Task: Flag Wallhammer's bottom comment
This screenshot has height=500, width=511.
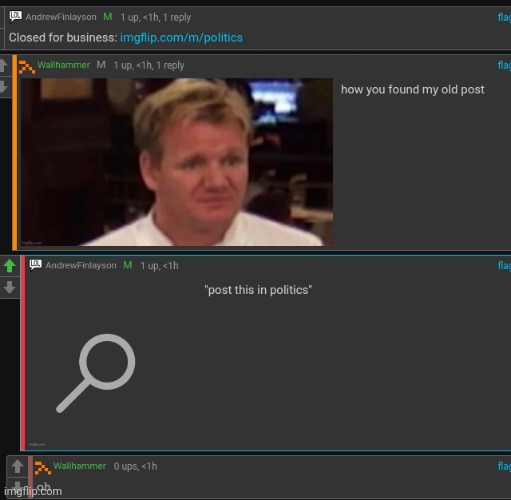Action: [504, 466]
